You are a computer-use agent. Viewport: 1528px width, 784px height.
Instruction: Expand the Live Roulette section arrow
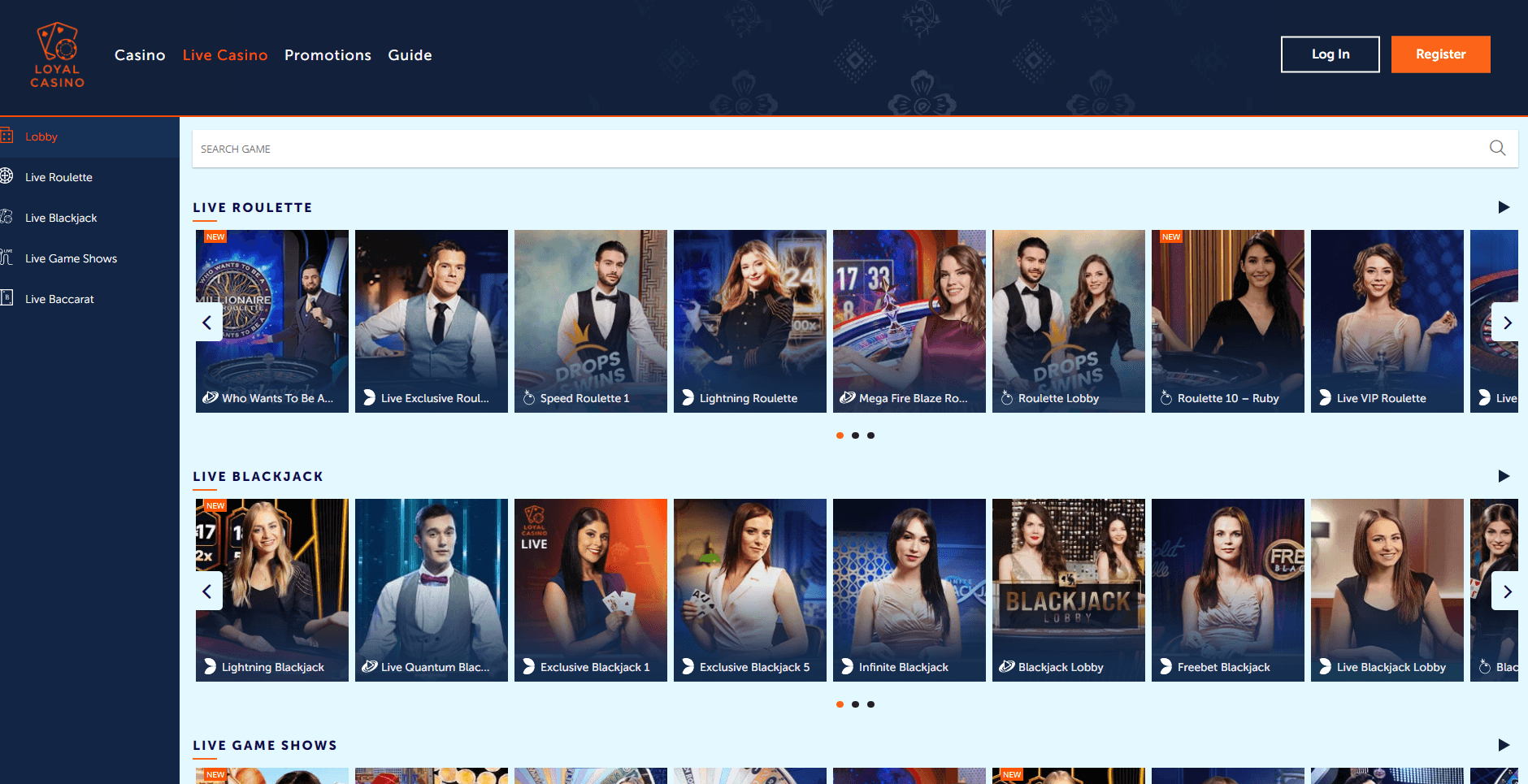[1504, 207]
